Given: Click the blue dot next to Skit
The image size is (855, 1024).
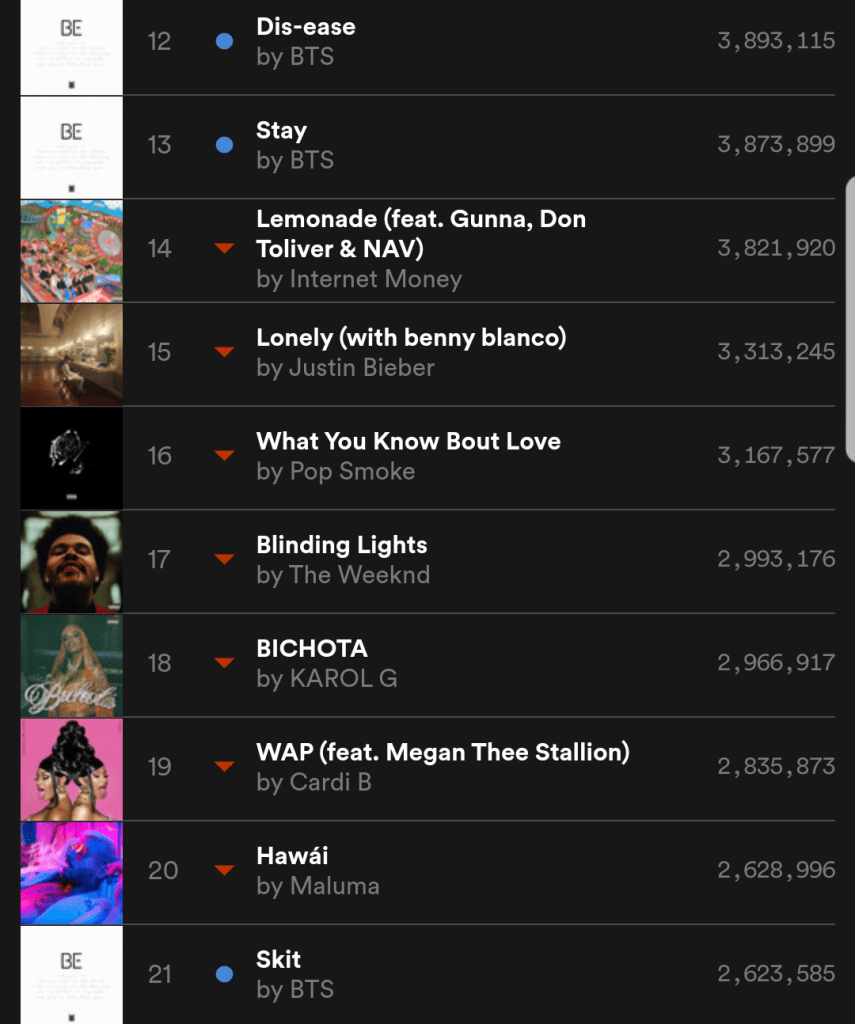Looking at the screenshot, I should 225,974.
